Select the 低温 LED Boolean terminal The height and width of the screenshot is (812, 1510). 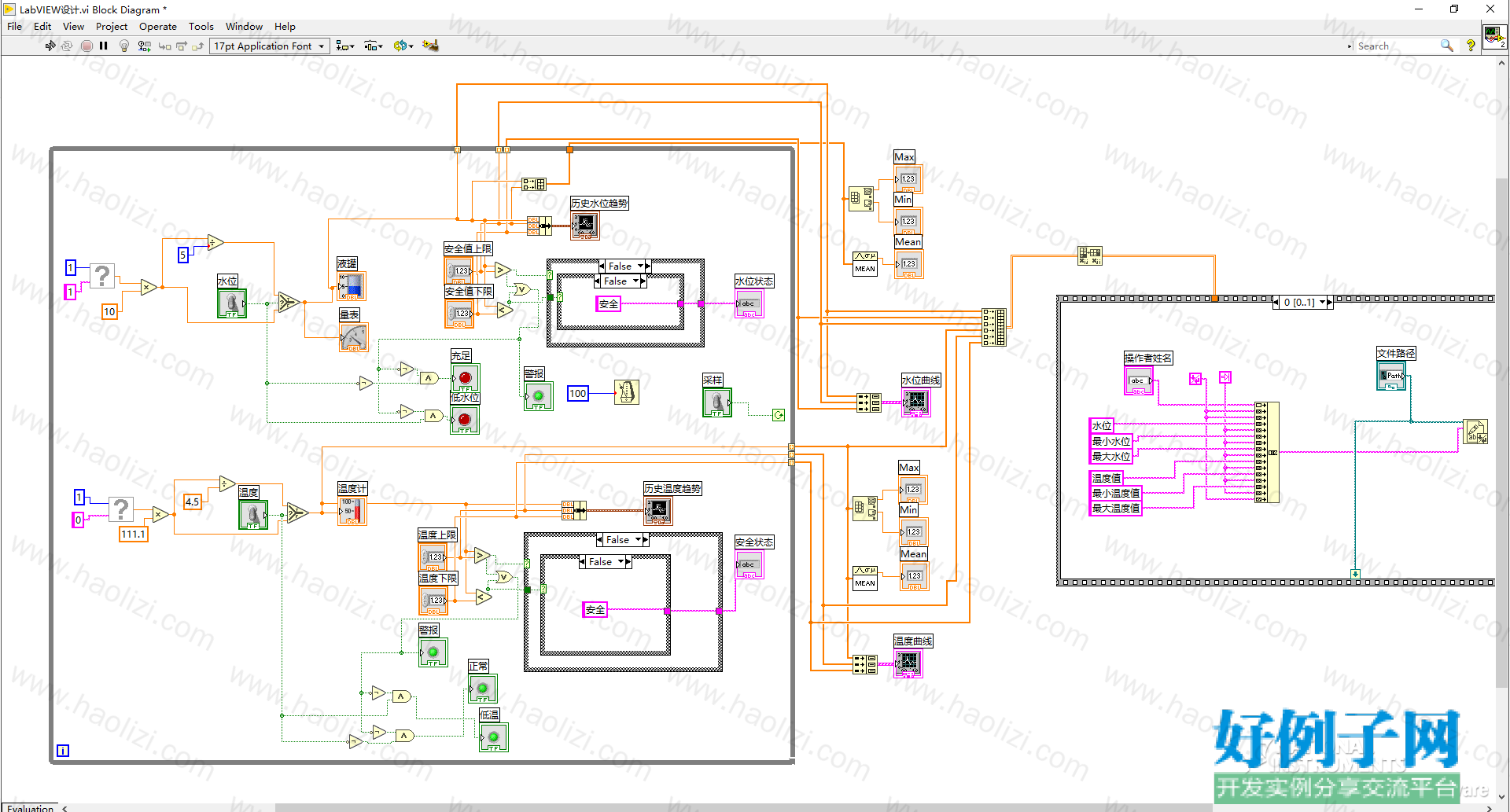pyautogui.click(x=494, y=737)
